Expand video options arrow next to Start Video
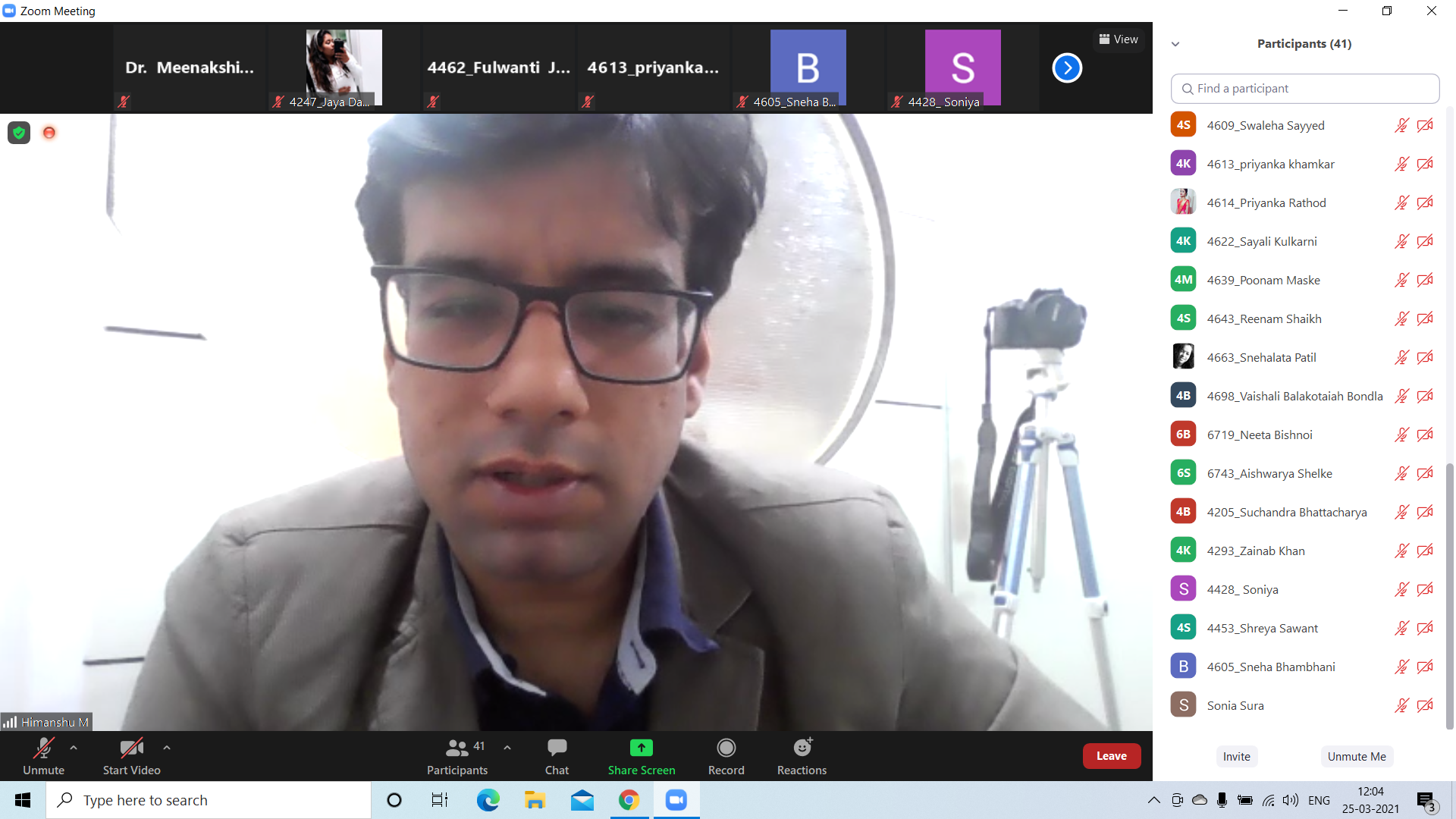This screenshot has width=1456, height=819. [x=167, y=748]
